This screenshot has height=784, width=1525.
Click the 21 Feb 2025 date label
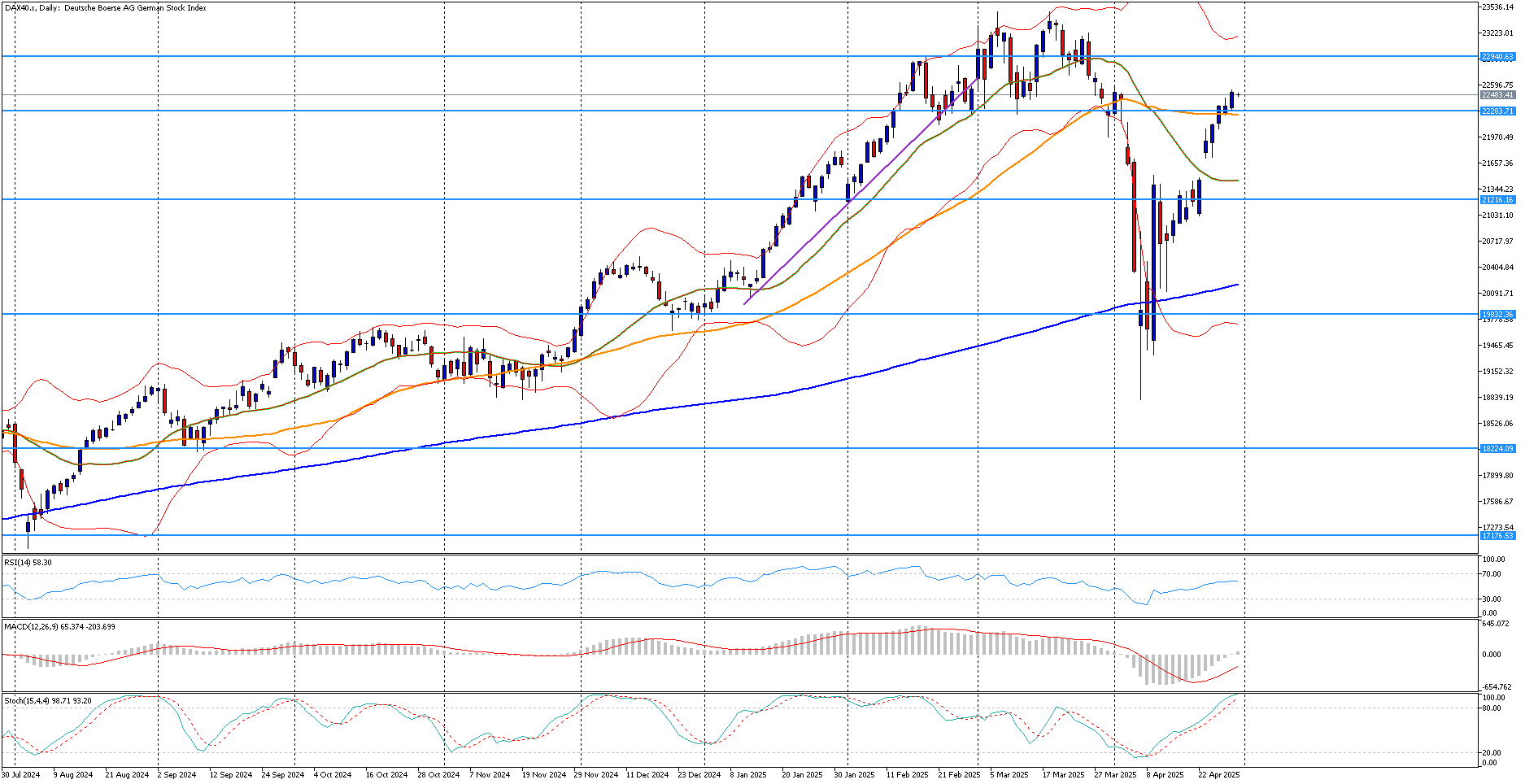959,775
